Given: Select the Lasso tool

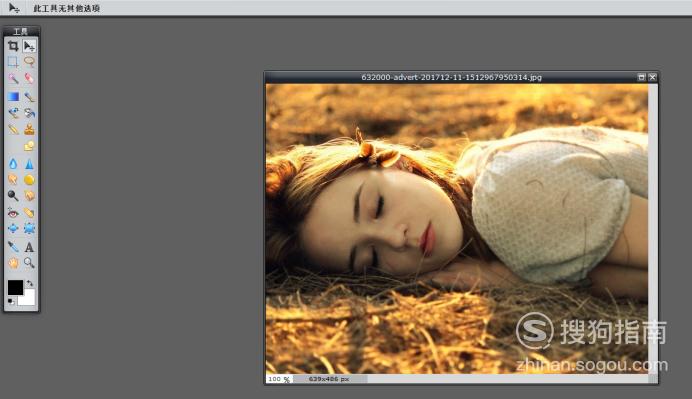Looking at the screenshot, I should coord(29,61).
